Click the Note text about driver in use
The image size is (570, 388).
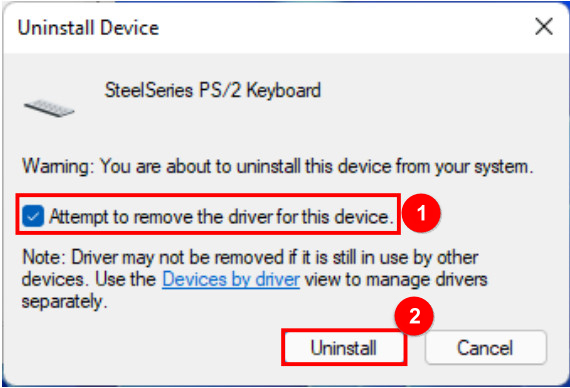[x=254, y=280]
